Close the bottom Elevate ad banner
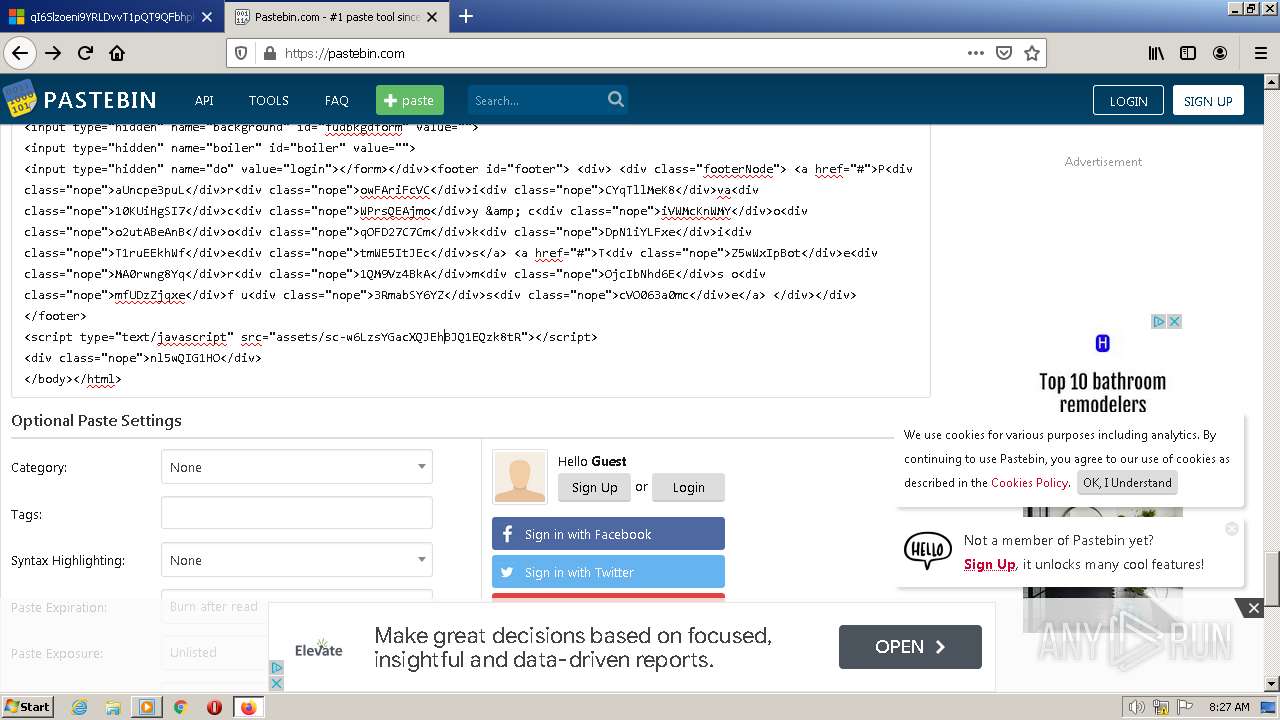This screenshot has height=720, width=1280. pyautogui.click(x=1253, y=608)
